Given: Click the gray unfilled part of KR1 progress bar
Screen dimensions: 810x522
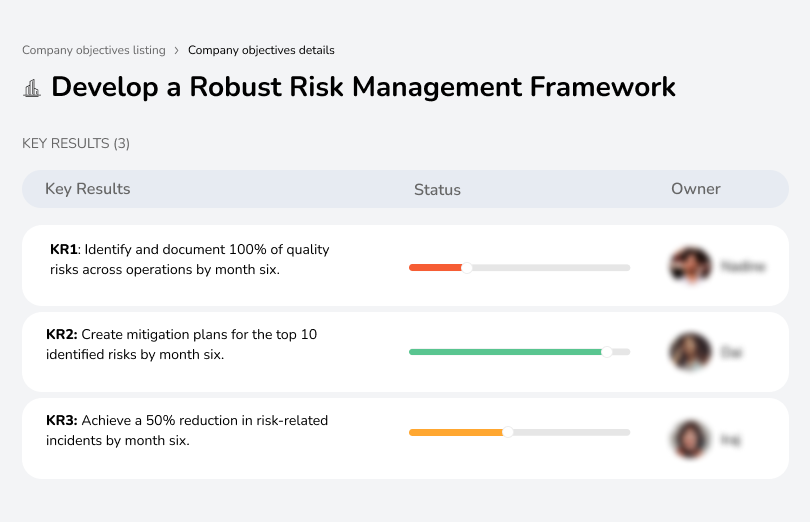Looking at the screenshot, I should 550,267.
